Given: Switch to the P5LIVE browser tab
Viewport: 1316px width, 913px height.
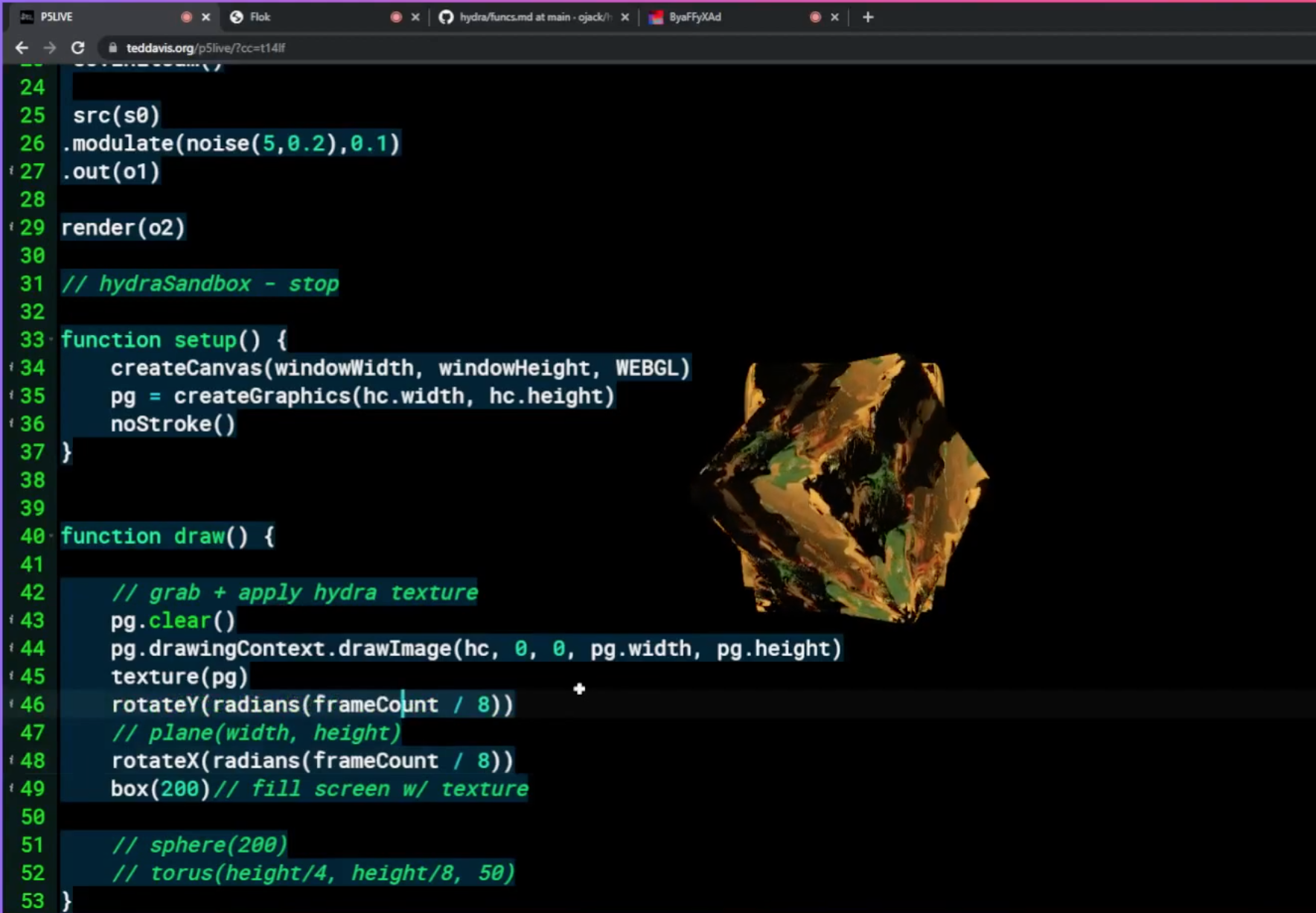Looking at the screenshot, I should 112,17.
